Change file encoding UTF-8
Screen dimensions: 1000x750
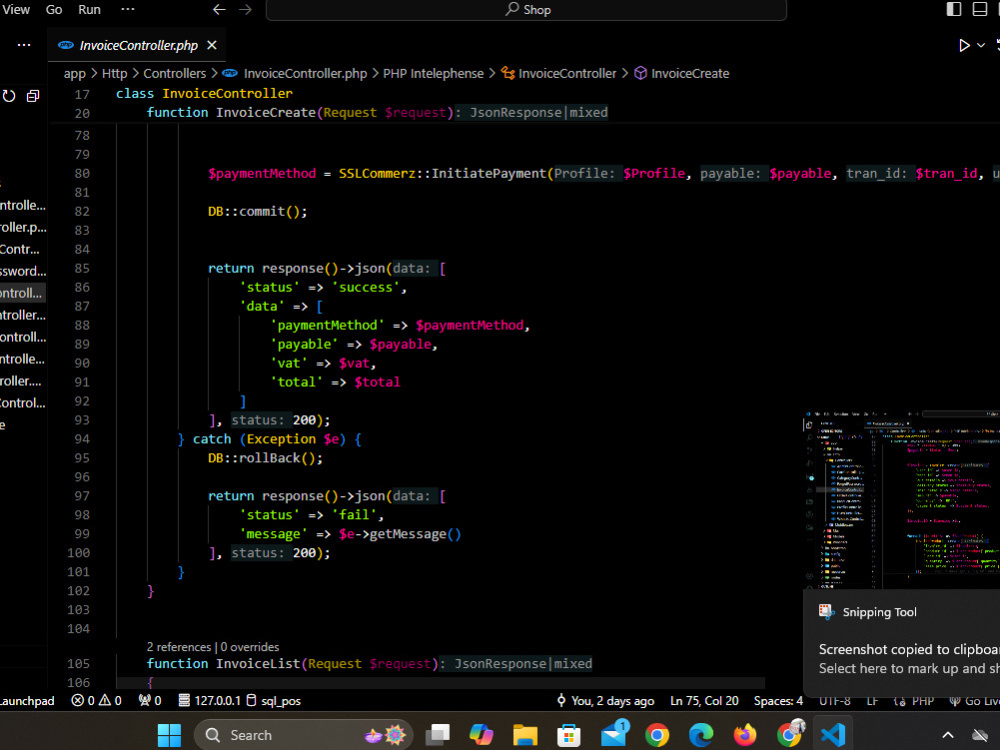[835, 701]
